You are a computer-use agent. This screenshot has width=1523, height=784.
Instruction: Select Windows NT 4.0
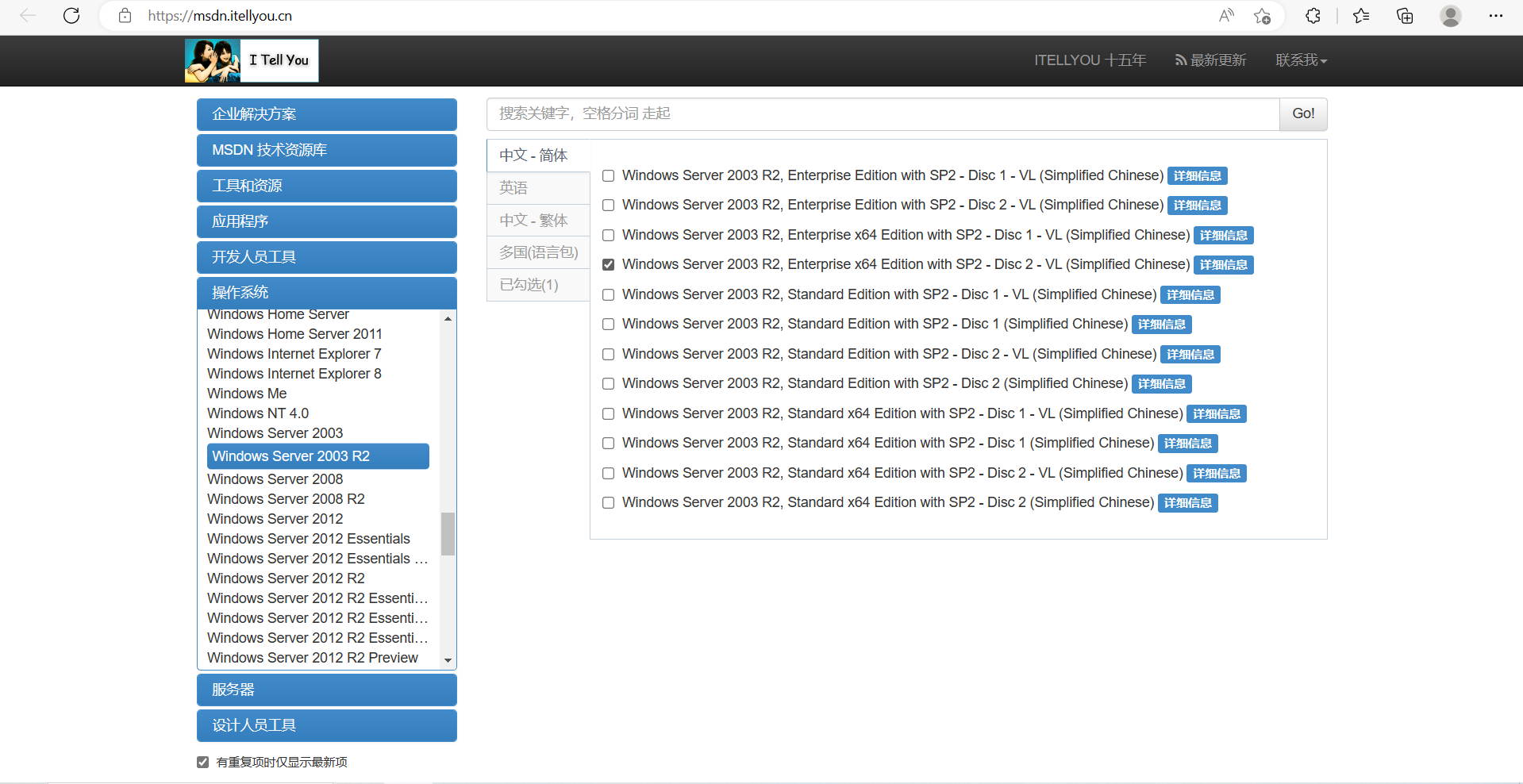click(x=258, y=413)
